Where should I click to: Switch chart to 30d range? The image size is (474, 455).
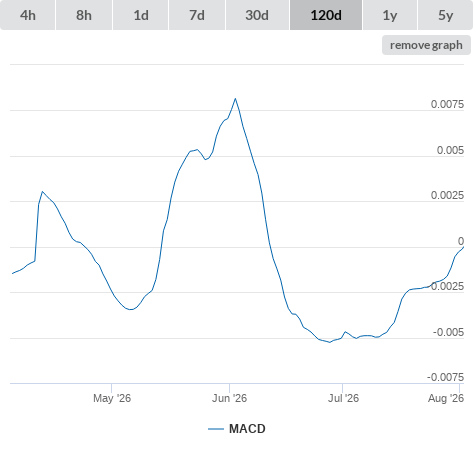click(x=257, y=15)
